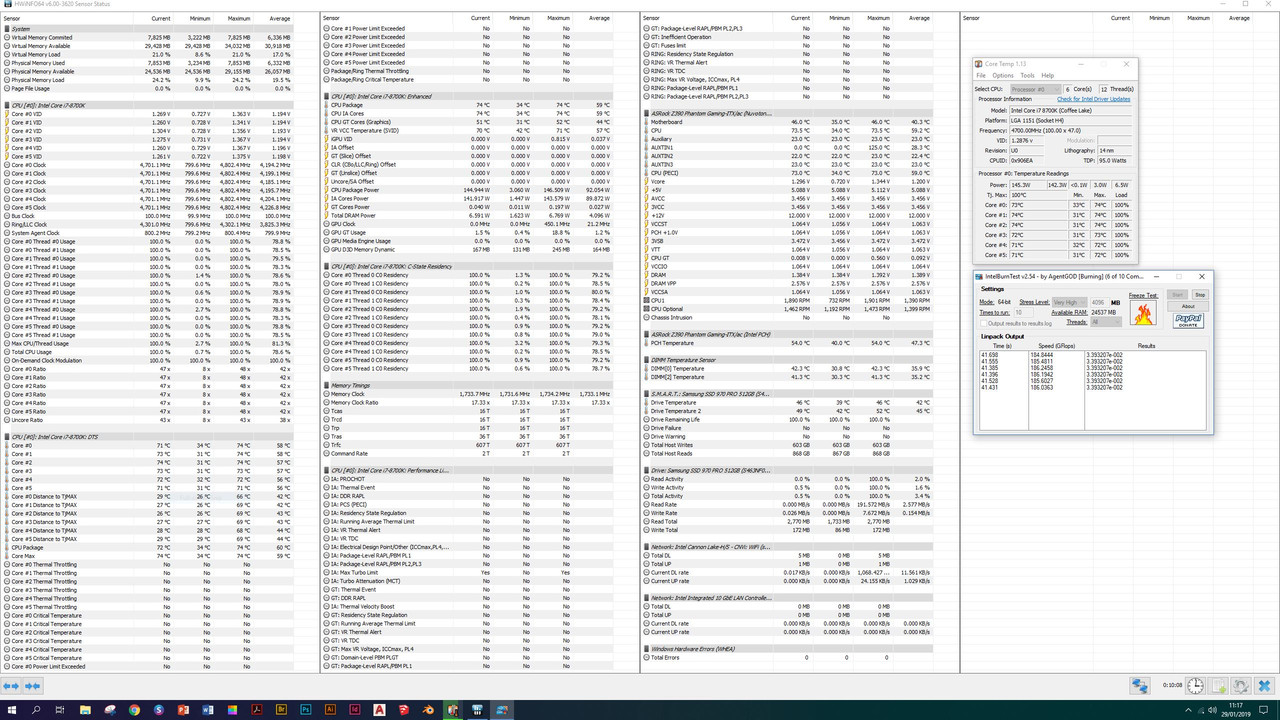Image resolution: width=1280 pixels, height=720 pixels.
Task: Open settings via gear icon in HWiNFO status bar
Action: [x=1241, y=687]
